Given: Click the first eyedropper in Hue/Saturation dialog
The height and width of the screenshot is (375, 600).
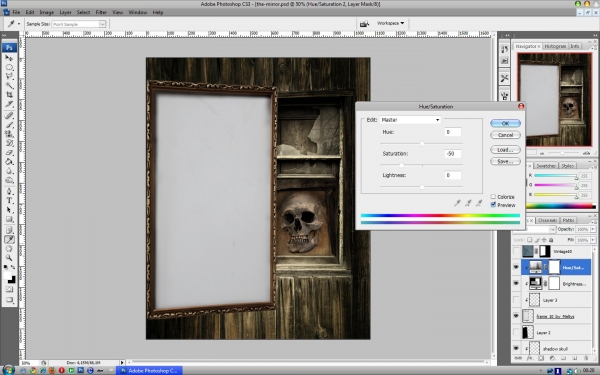Looking at the screenshot, I should (x=457, y=203).
